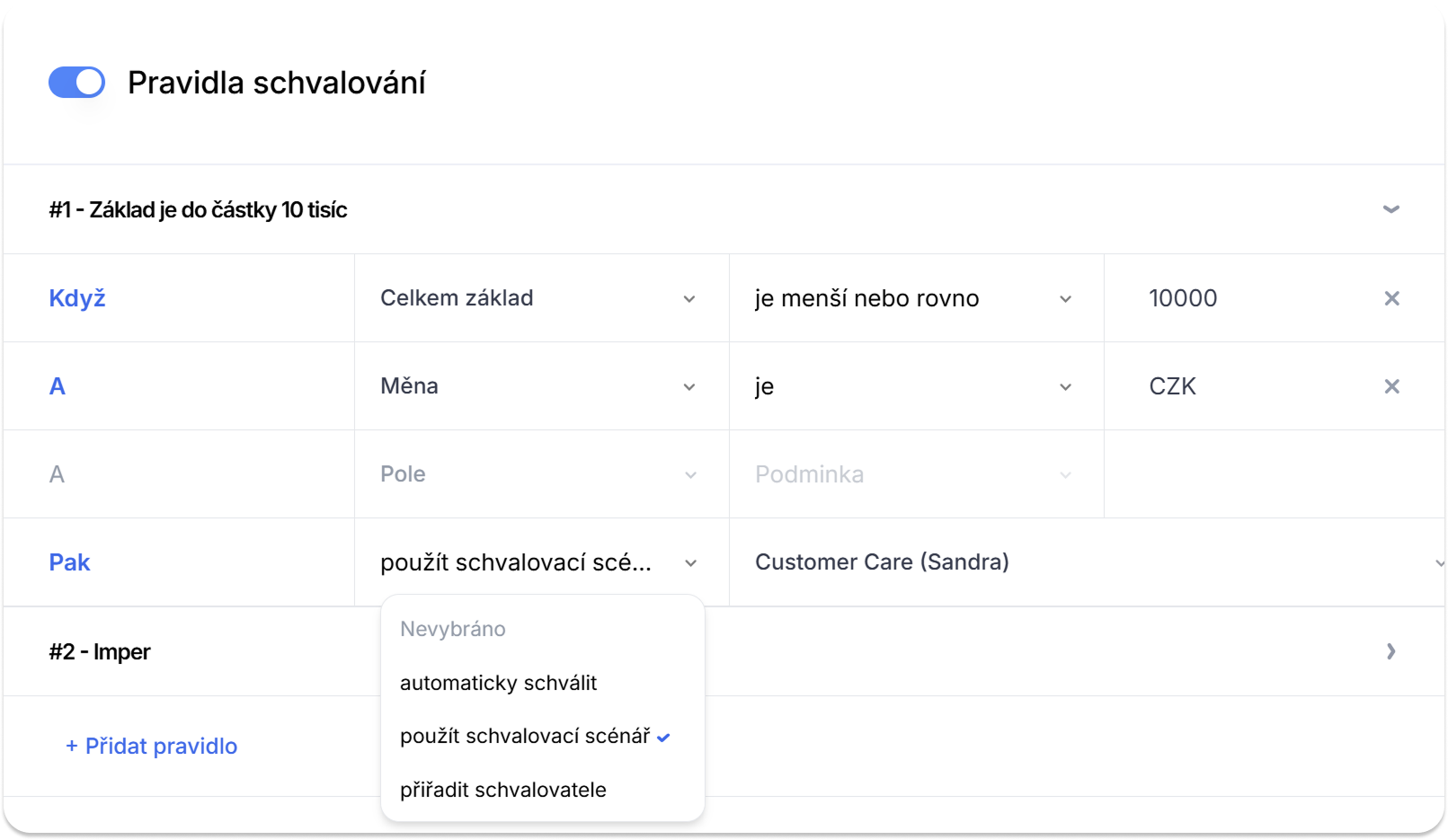
Task: Pick the 'Nevybráno' menu option
Action: click(x=453, y=629)
